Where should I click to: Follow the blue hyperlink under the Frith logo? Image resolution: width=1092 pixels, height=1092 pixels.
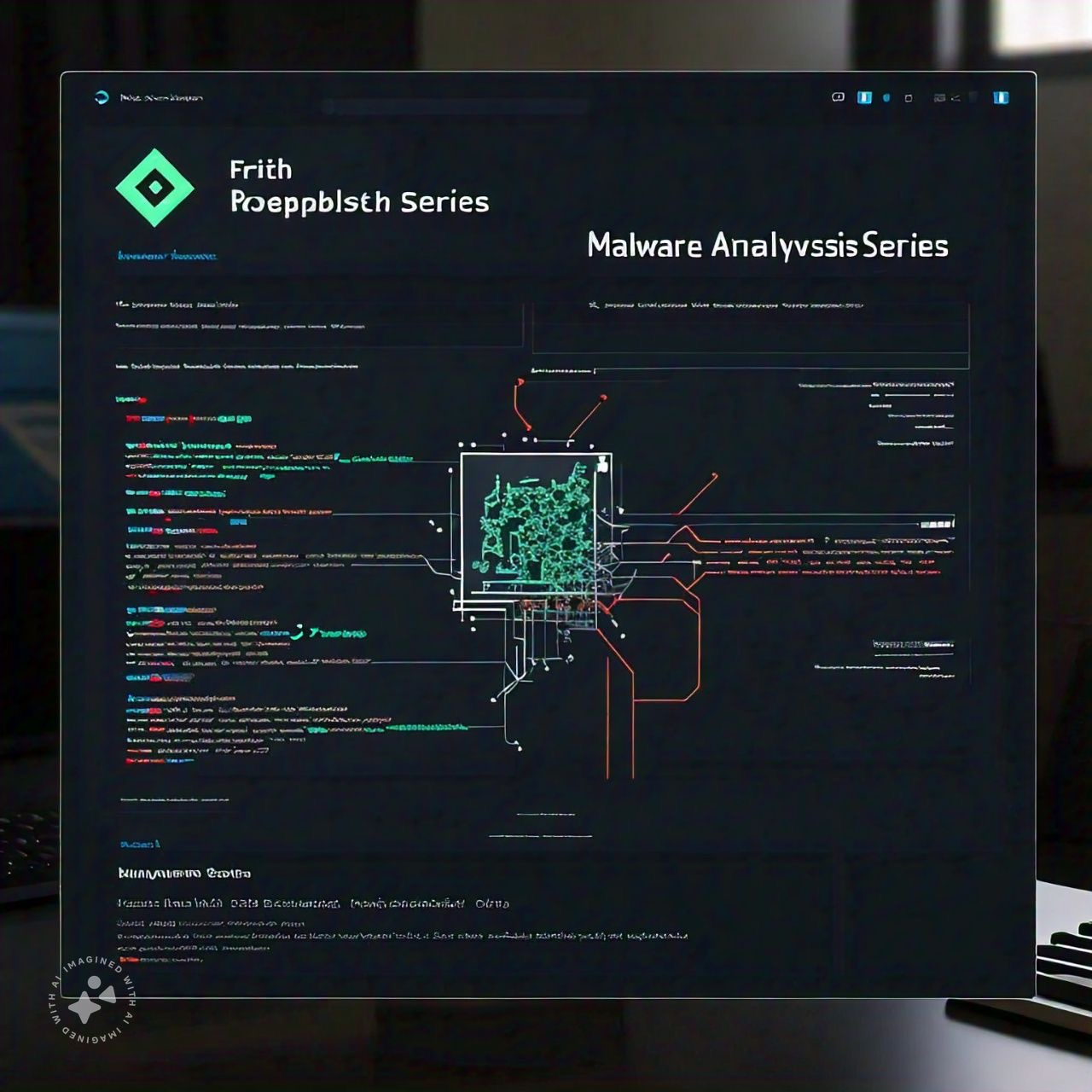[x=166, y=253]
